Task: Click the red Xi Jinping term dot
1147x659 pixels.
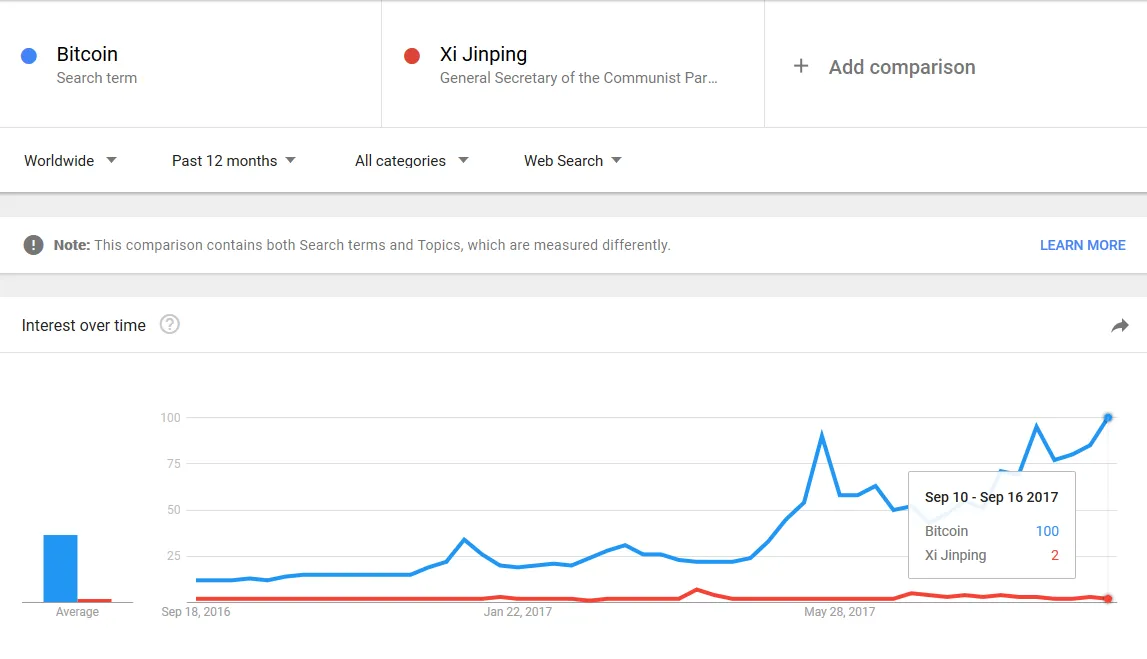Action: coord(411,56)
